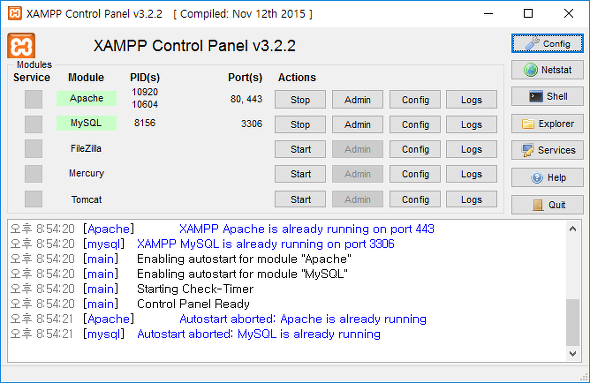View the Apache Logs
Screen dimensions: 590x383
(x=471, y=100)
